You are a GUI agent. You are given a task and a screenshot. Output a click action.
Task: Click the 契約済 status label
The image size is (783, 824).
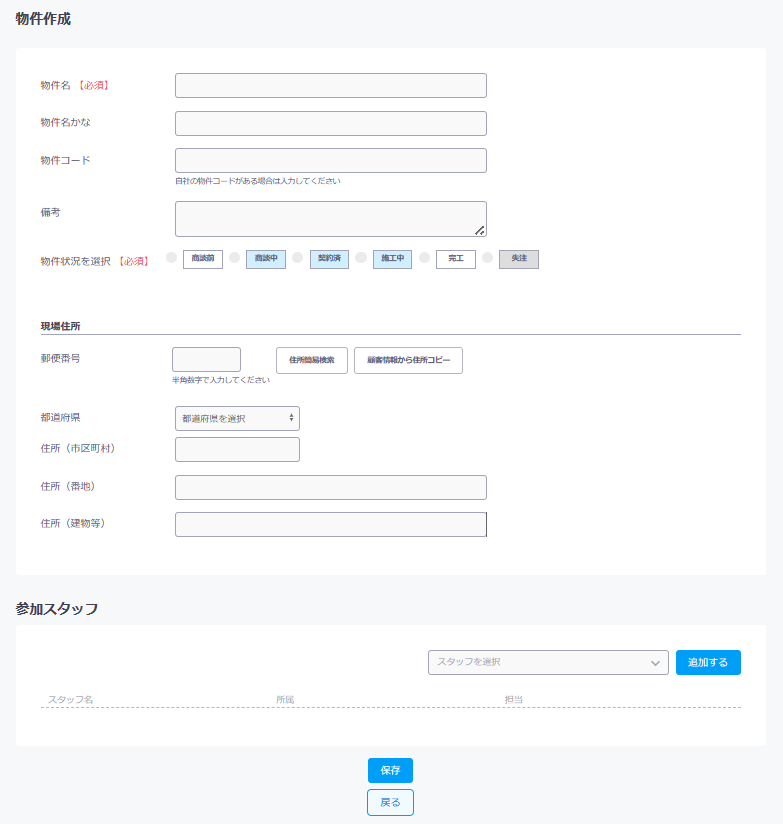tap(329, 259)
